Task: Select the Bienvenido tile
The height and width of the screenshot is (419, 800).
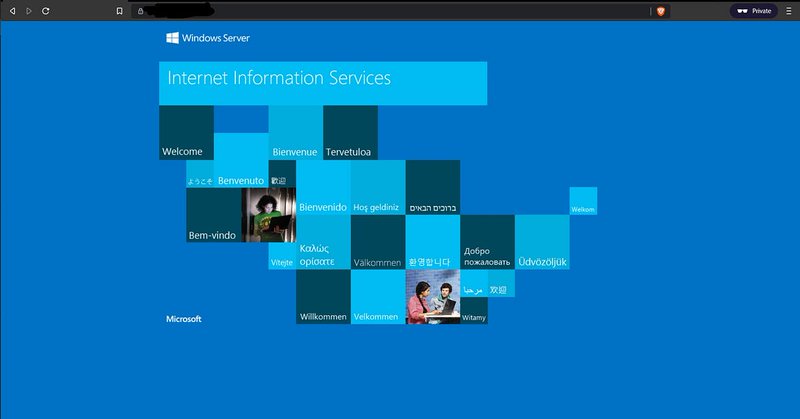Action: point(323,187)
